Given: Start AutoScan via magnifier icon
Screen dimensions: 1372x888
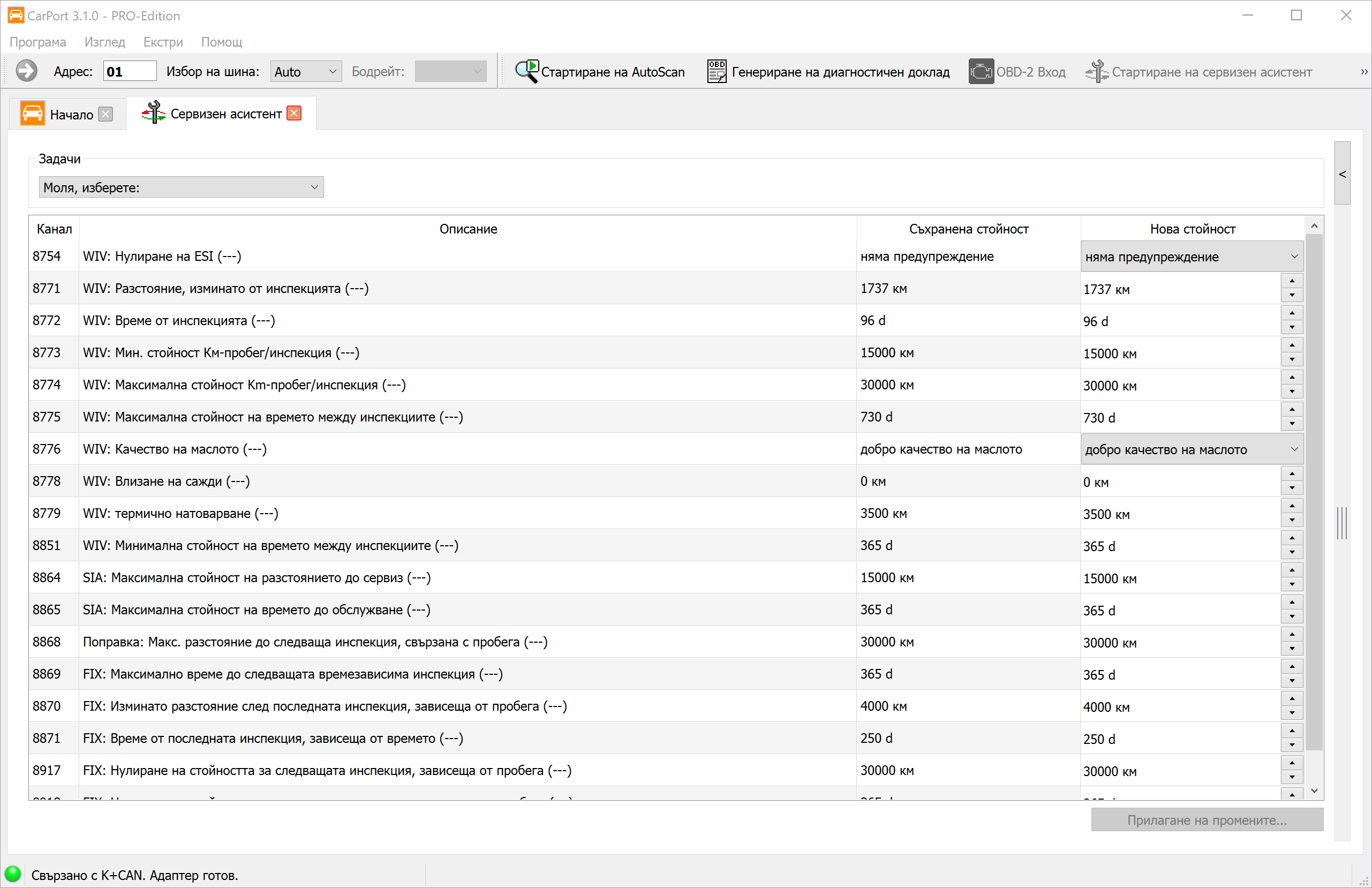Looking at the screenshot, I should [x=526, y=72].
